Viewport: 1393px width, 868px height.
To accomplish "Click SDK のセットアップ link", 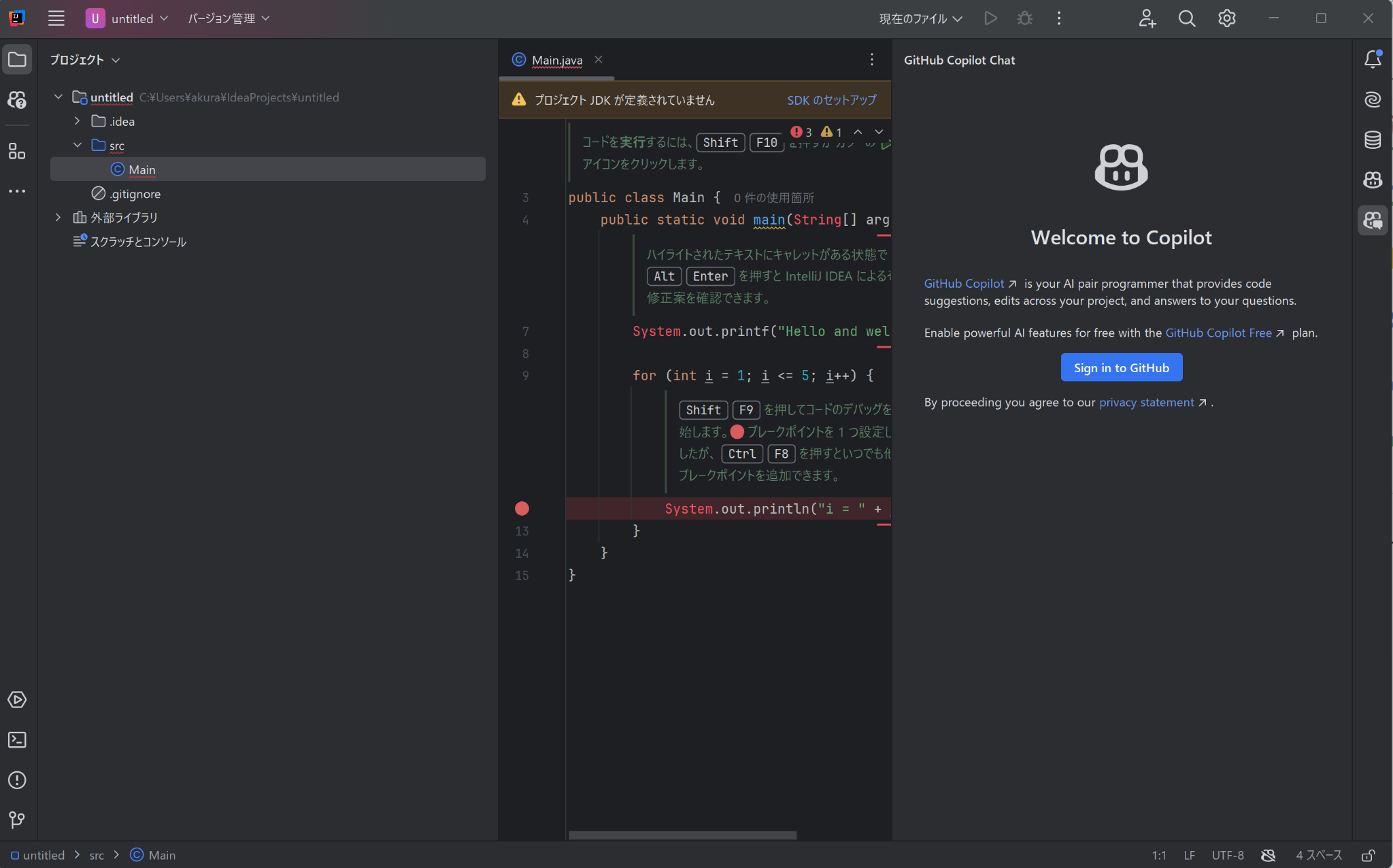I will (832, 100).
